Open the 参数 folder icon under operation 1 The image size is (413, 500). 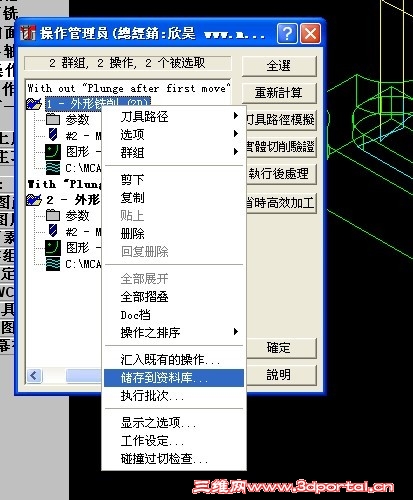[x=53, y=119]
